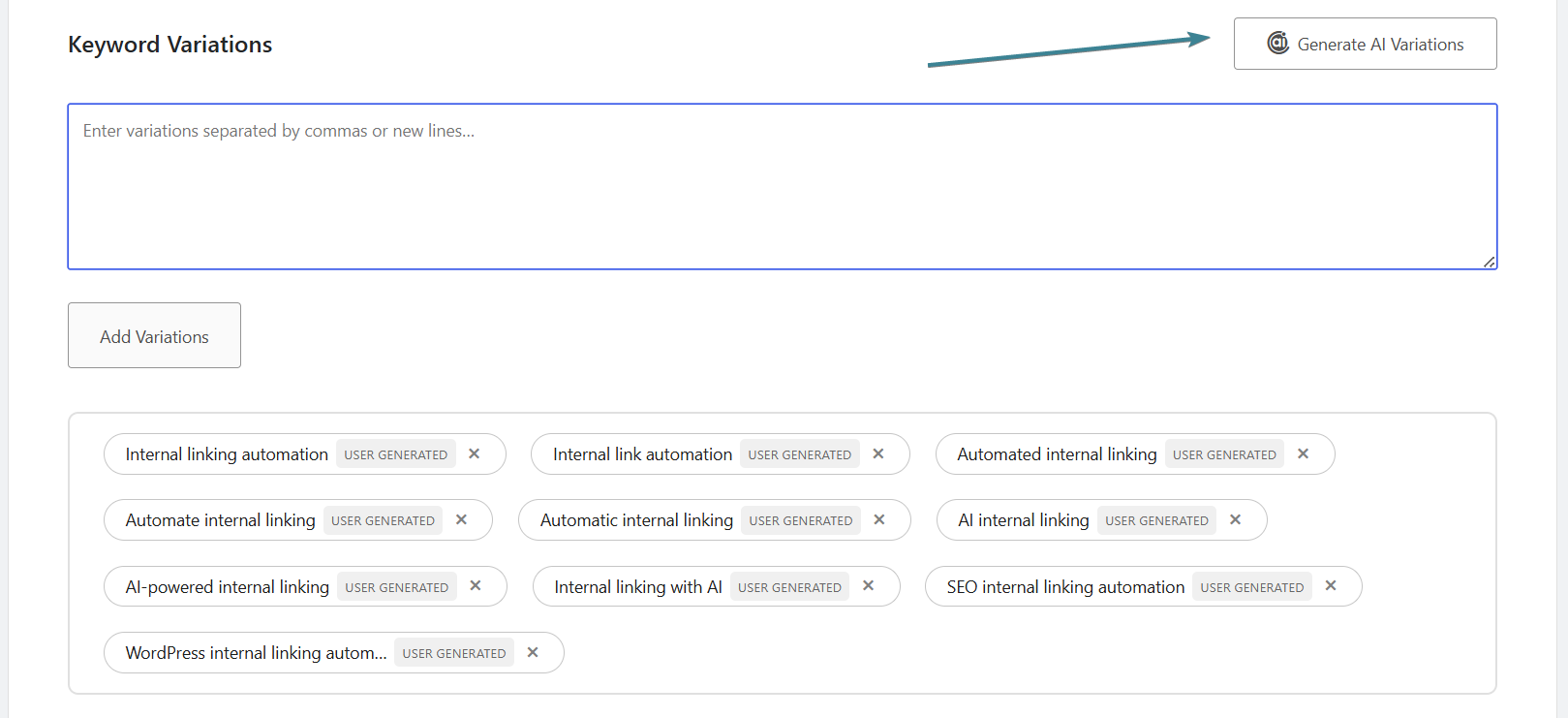Remove the 'AI-powered internal linking' variation
Image resolution: width=1568 pixels, height=718 pixels.
pos(476,585)
